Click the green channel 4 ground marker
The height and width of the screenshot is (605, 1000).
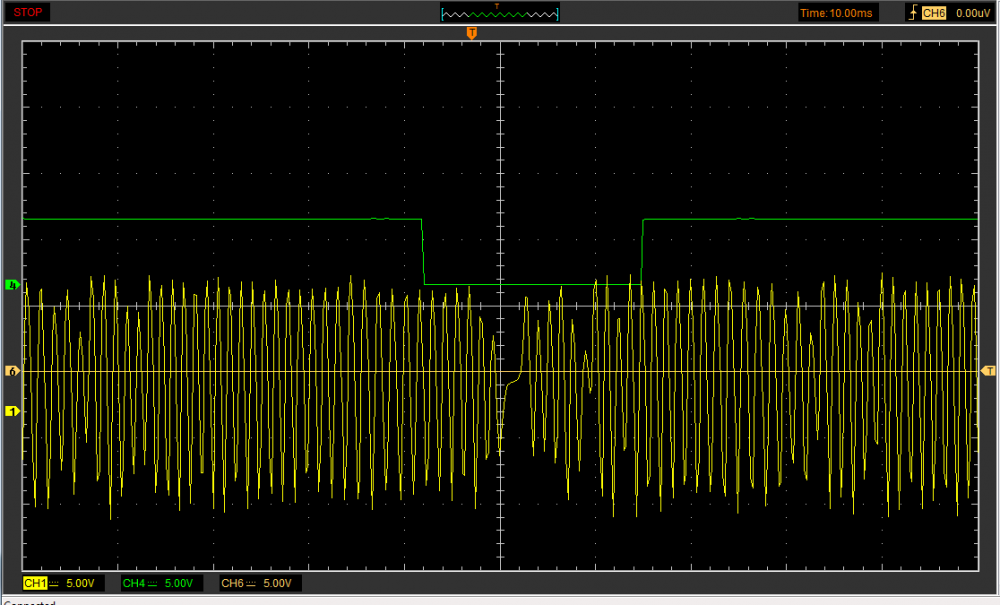point(12,285)
